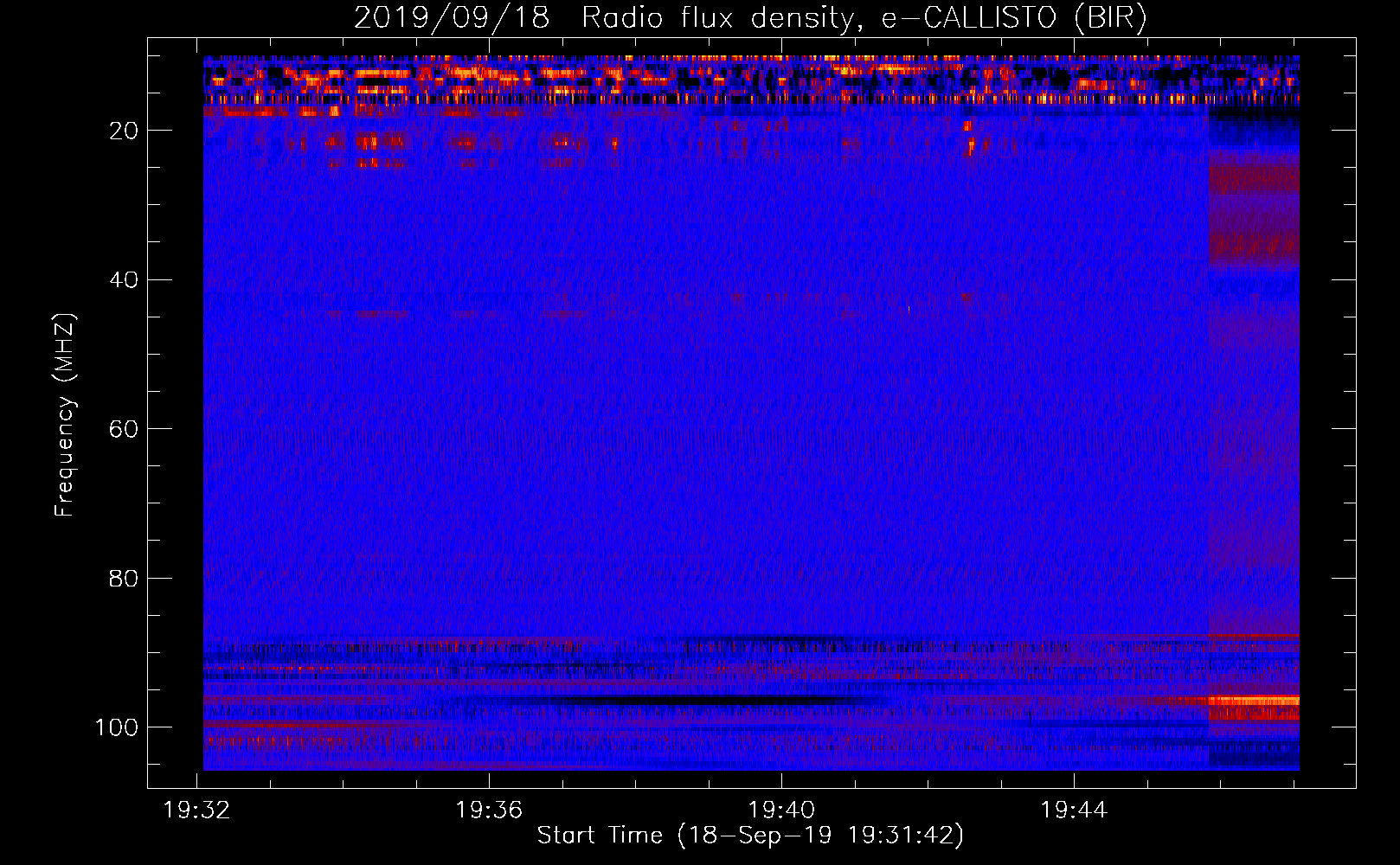Screen dimensions: 1400x865
Task: Click the 100 MHz frequency tick label
Action: coord(118,727)
